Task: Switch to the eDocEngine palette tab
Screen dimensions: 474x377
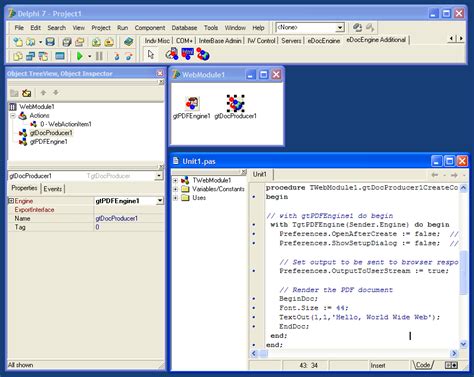Action: point(323,41)
